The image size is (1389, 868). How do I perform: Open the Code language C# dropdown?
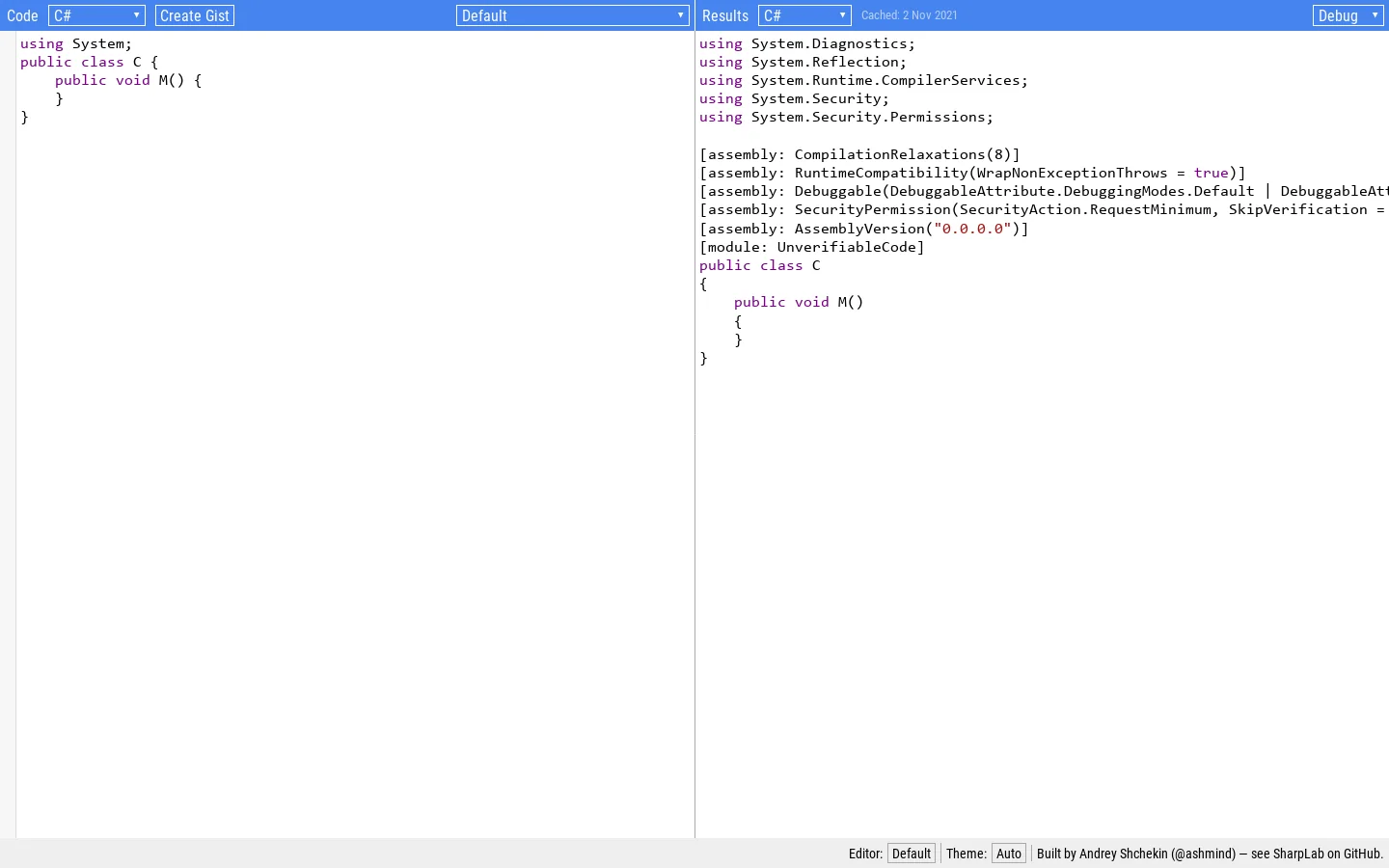(96, 15)
